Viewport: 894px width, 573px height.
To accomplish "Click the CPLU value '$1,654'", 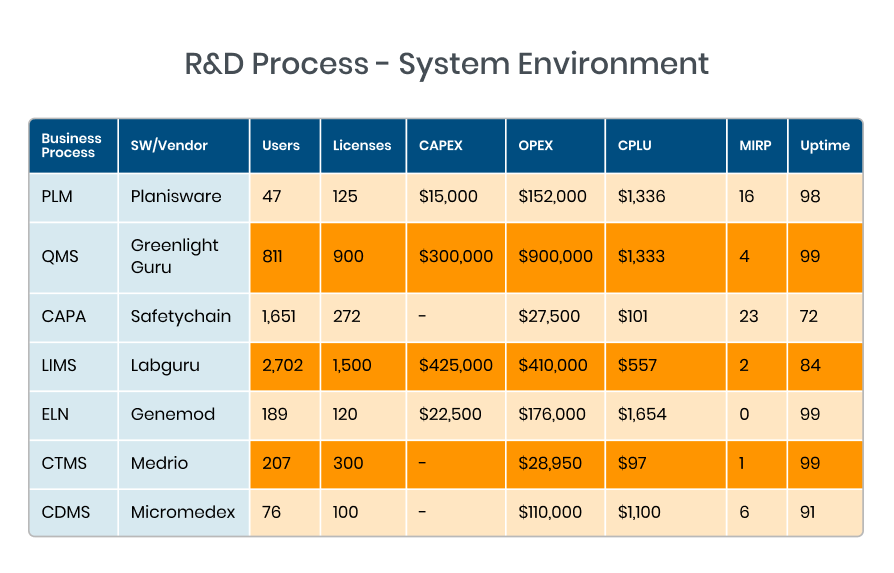I will pos(642,414).
